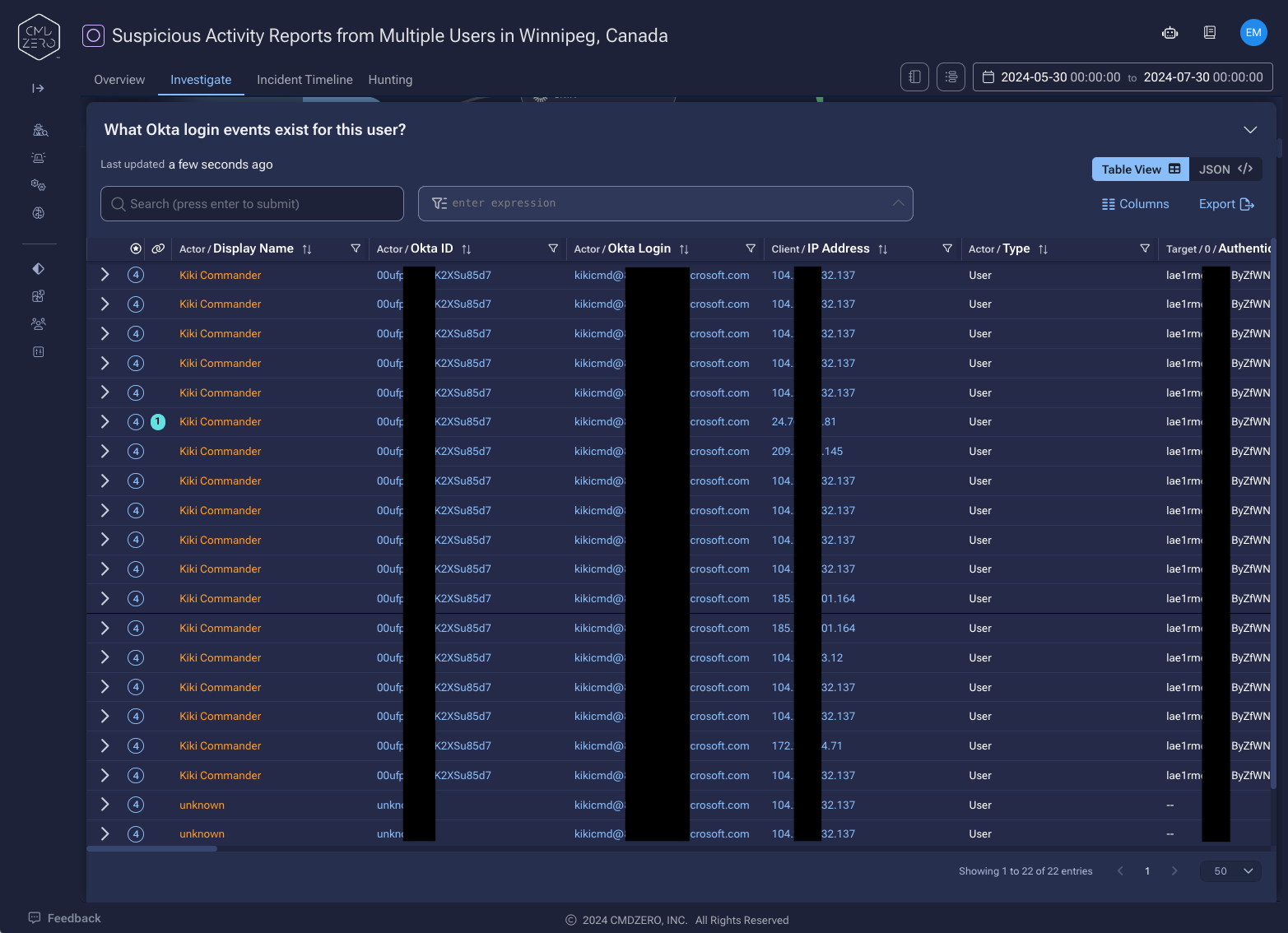
Task: Sort by IP Address column
Action: (883, 249)
